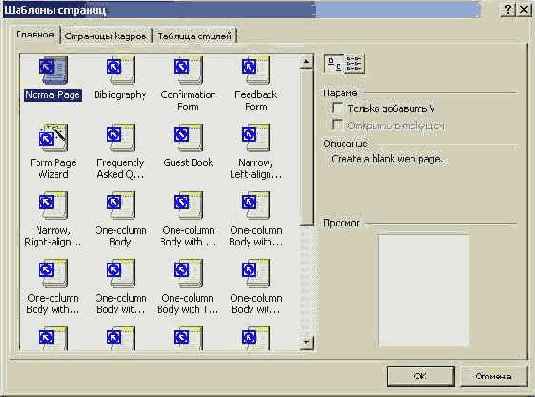Click the template list scroll-down arrow
Screen dimensions: 535x397
click(306, 342)
